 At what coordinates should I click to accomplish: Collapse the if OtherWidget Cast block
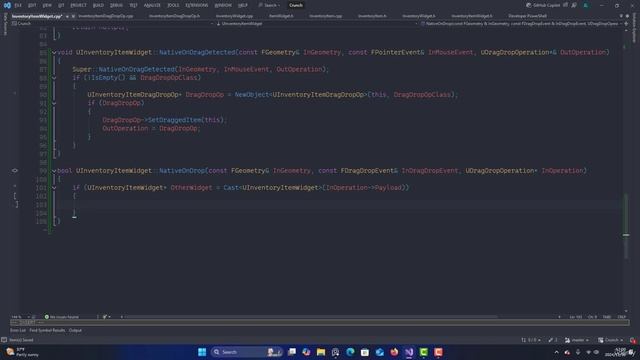54,188
